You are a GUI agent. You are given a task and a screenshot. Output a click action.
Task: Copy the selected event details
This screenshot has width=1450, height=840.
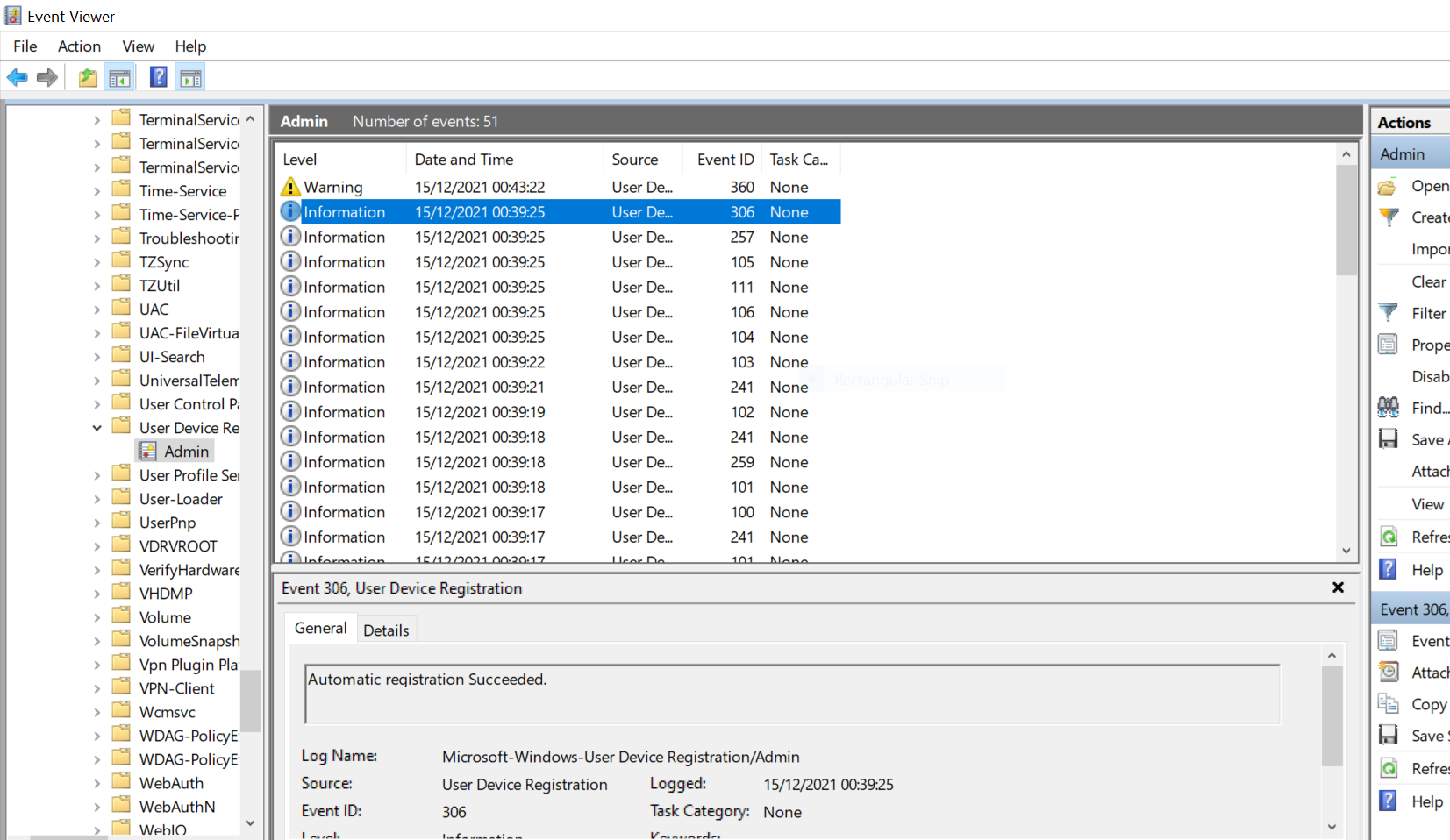click(1389, 704)
